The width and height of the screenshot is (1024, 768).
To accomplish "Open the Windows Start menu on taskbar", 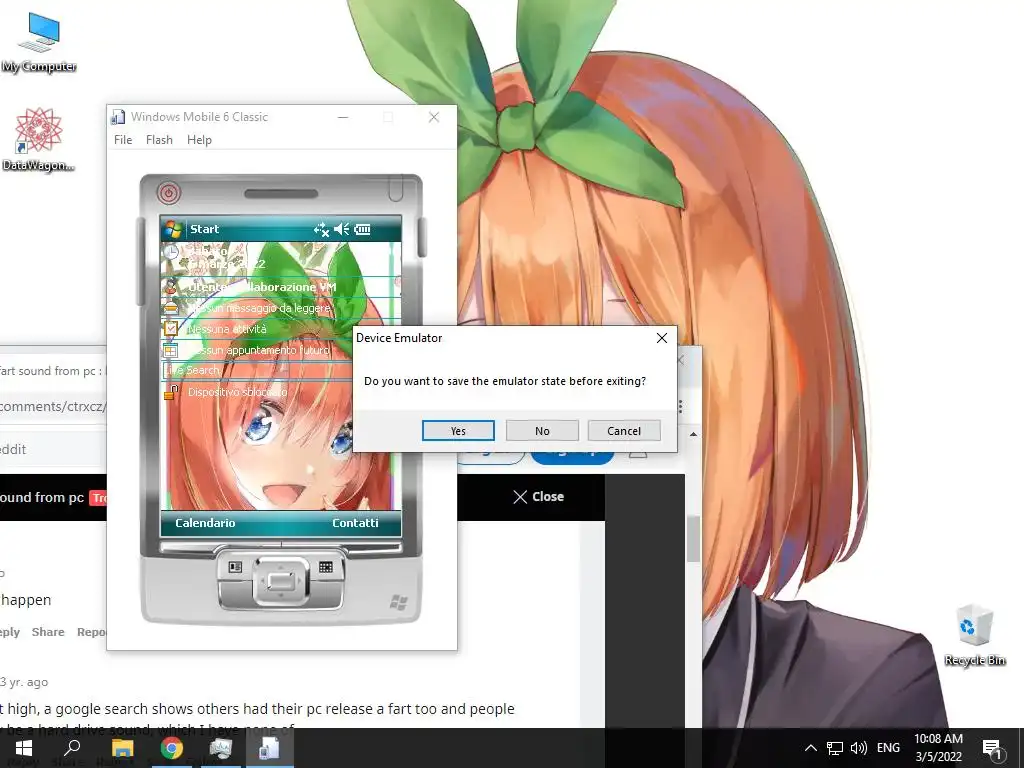I will tap(24, 748).
